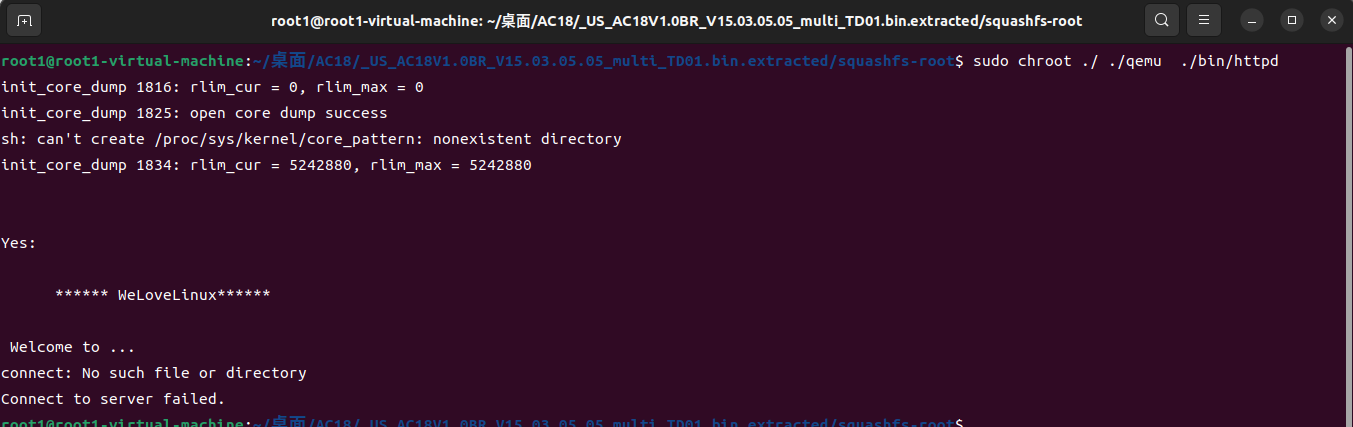Image resolution: width=1353 pixels, height=427 pixels.
Task: Open a new terminal tab
Action: tap(25, 20)
